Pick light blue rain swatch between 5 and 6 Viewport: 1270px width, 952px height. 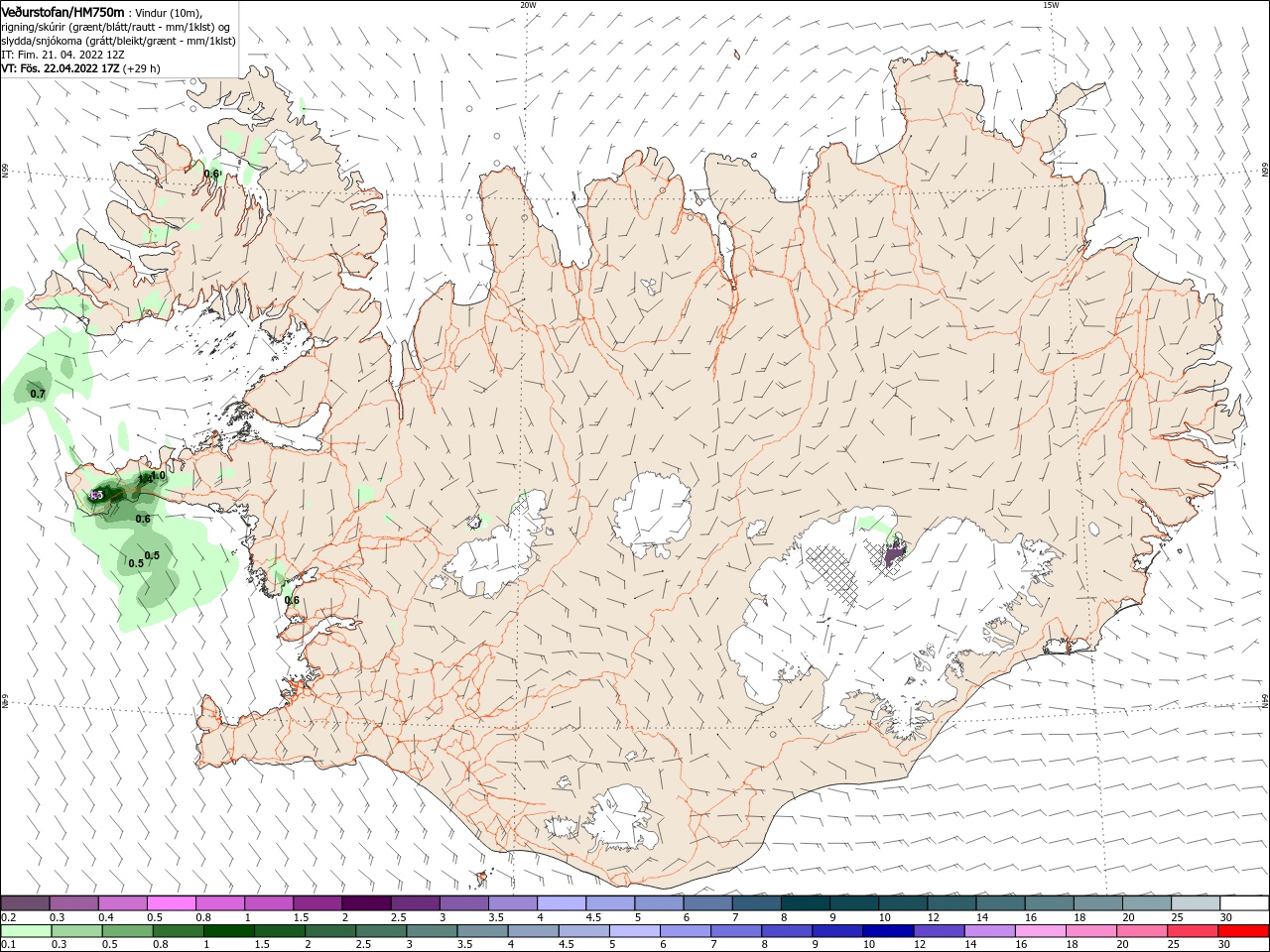[x=635, y=931]
